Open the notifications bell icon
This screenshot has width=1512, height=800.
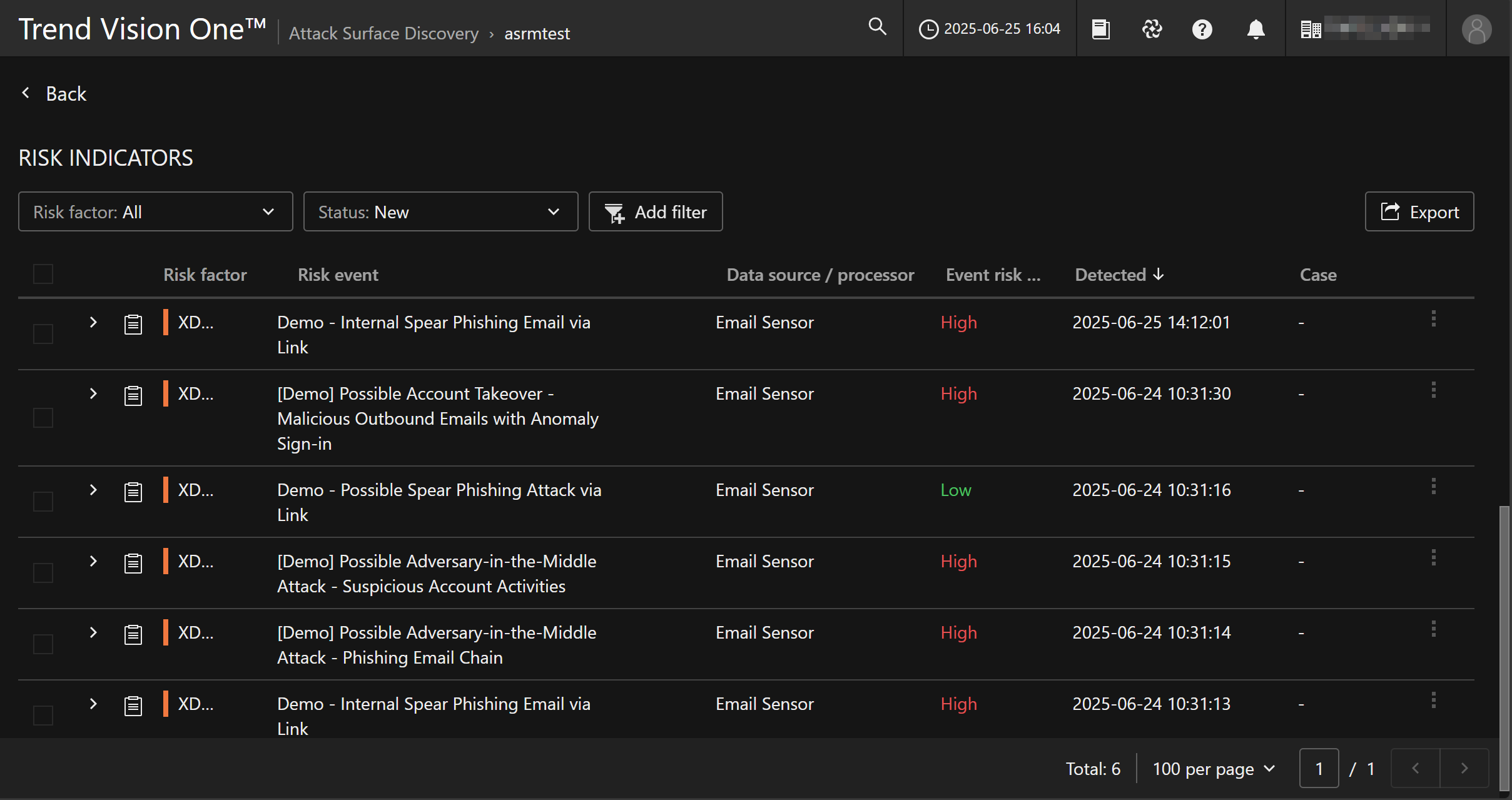point(1256,29)
